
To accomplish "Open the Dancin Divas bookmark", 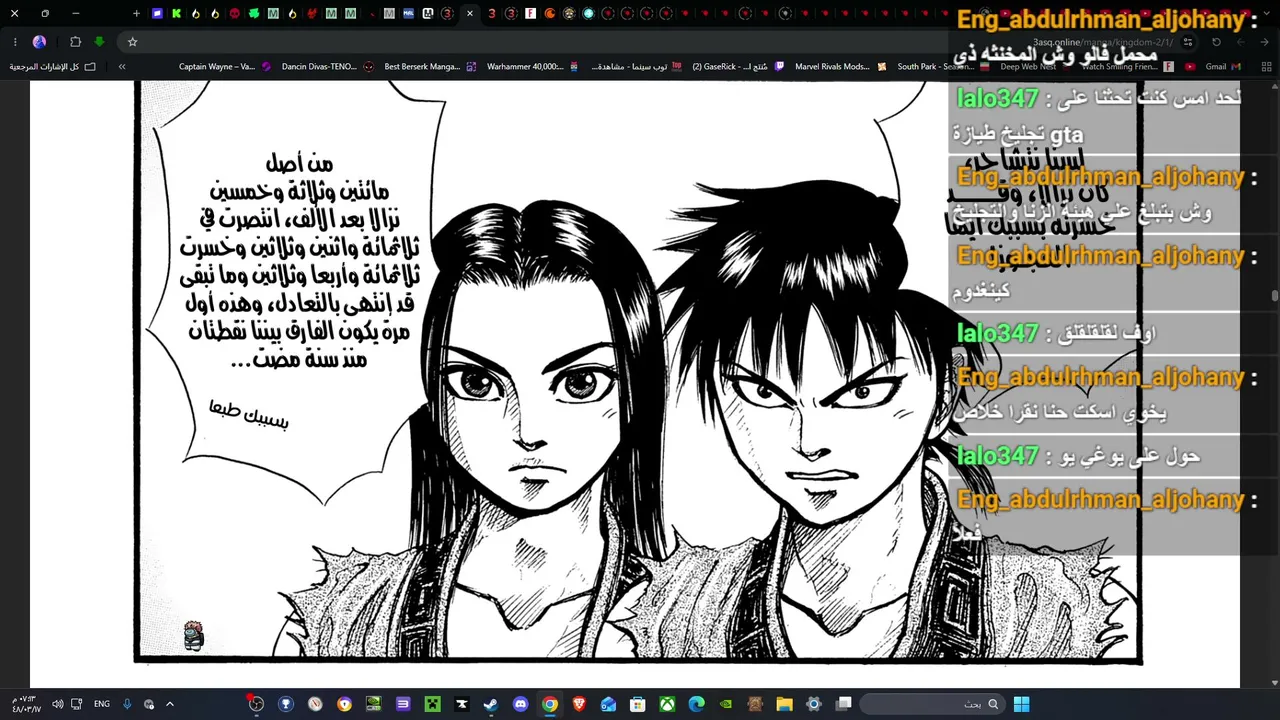I will coord(327,67).
